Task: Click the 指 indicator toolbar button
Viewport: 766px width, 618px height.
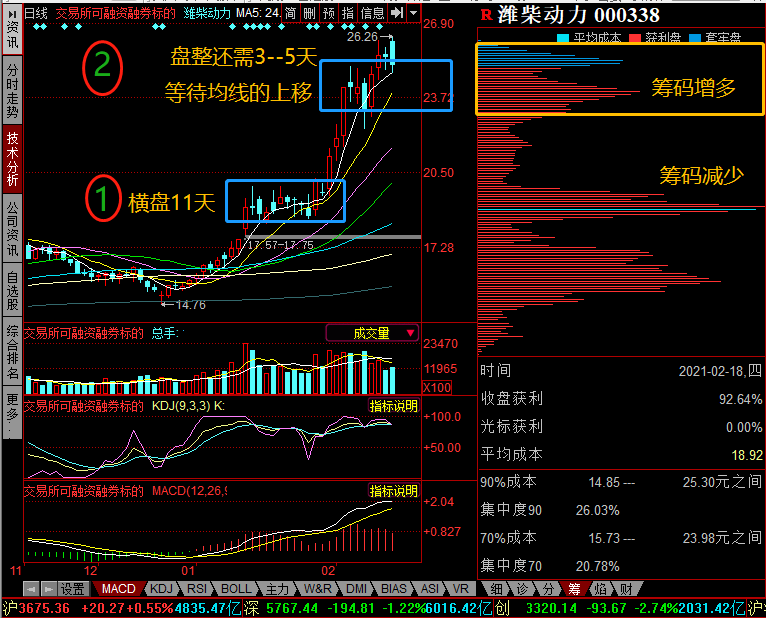Action: coord(348,13)
